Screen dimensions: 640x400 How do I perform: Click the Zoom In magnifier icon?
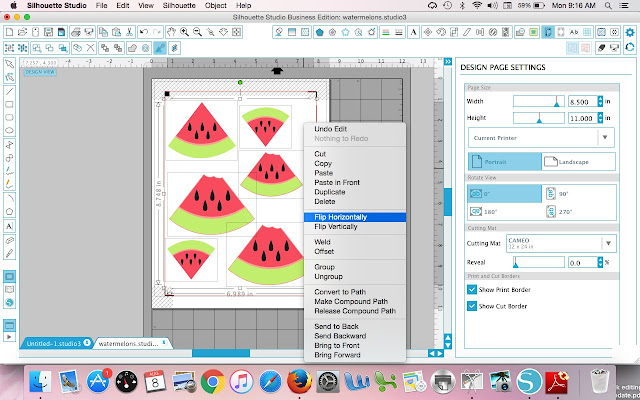pos(184,32)
